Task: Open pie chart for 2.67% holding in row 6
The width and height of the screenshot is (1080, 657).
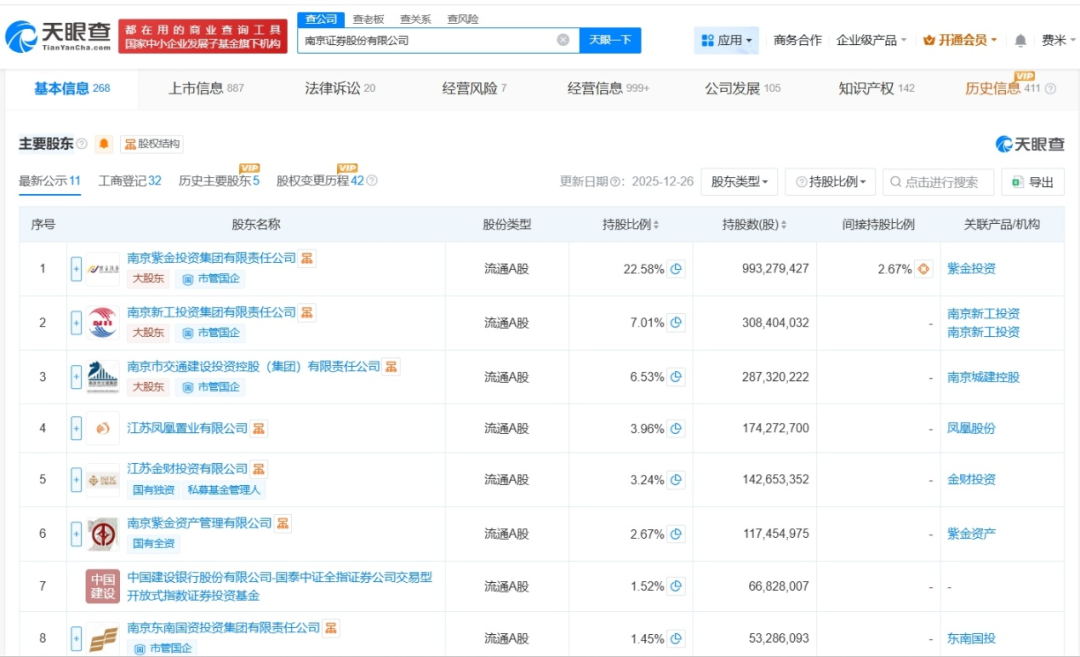Action: click(676, 534)
